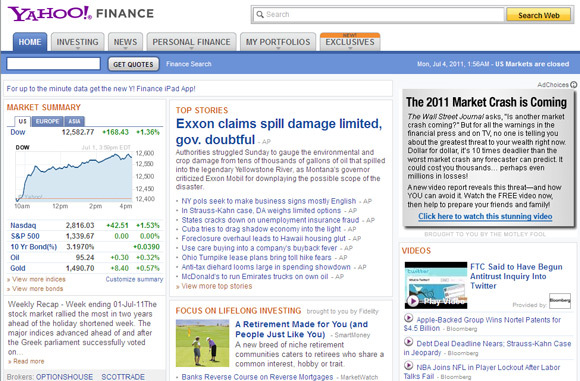The width and height of the screenshot is (580, 381).
Task: Open the Finance Search link
Action: click(189, 64)
